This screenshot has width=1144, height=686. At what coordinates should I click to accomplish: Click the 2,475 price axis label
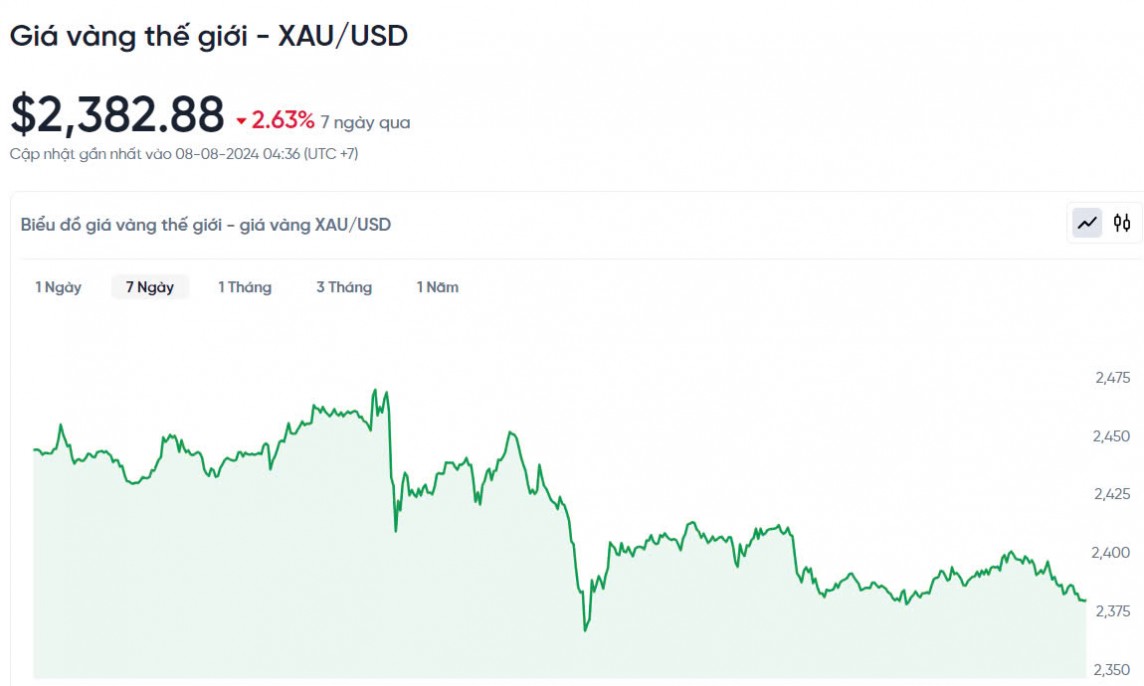click(x=1112, y=378)
